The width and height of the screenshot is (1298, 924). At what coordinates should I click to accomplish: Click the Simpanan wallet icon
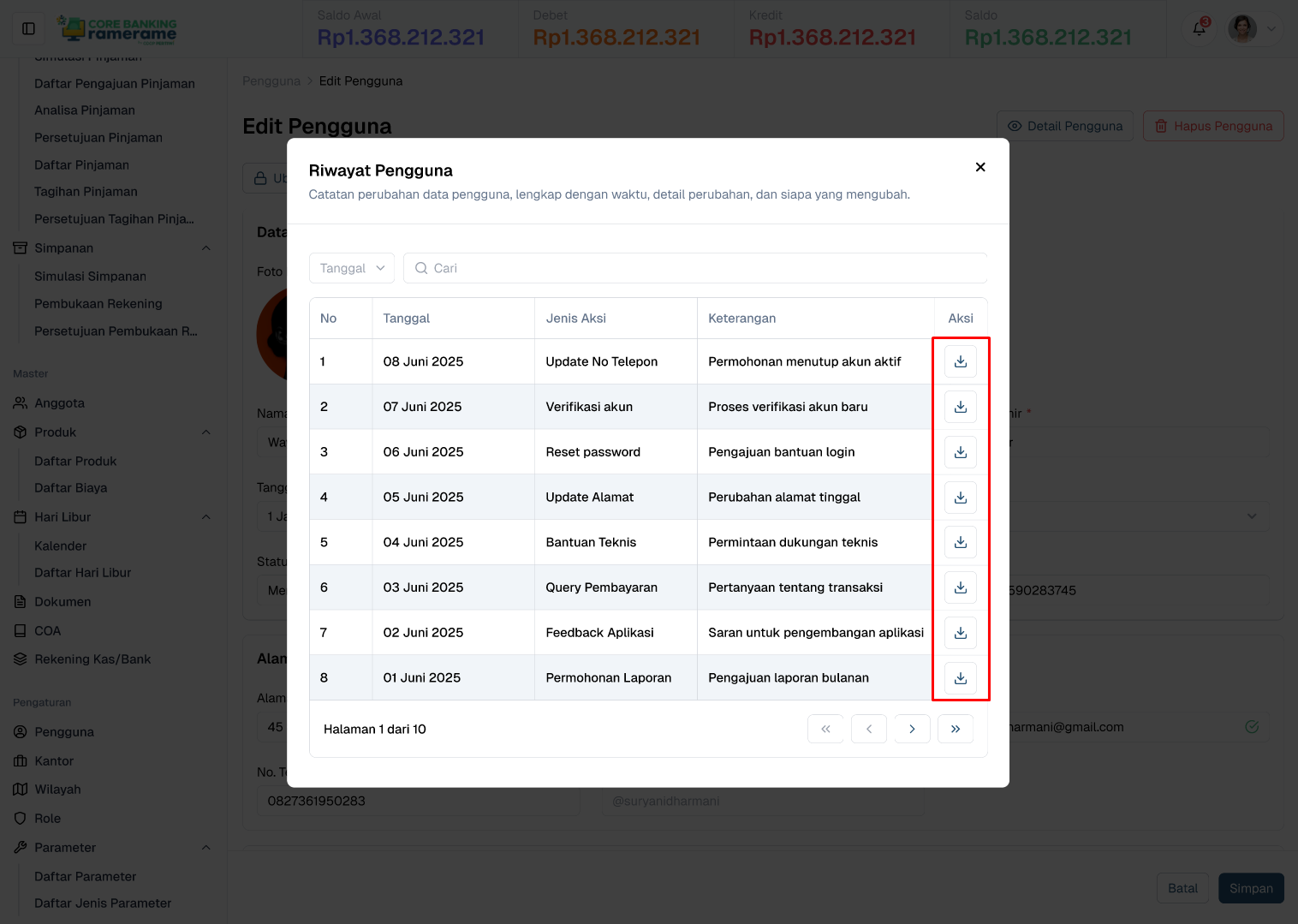pos(20,247)
